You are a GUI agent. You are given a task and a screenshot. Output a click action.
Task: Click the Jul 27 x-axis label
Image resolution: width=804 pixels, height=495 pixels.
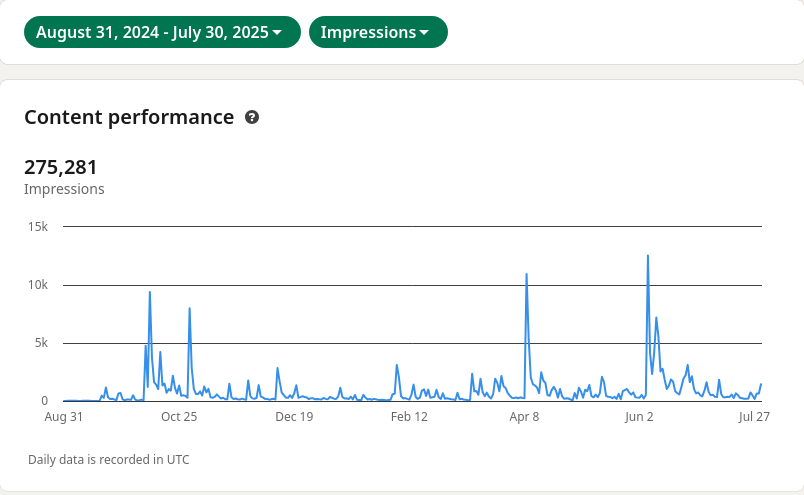click(x=754, y=417)
